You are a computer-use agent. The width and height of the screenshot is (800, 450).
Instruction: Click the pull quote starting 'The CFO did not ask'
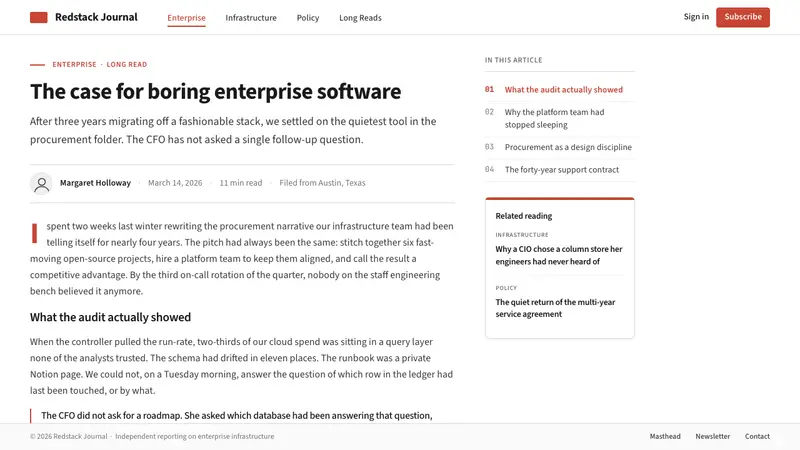pos(237,416)
